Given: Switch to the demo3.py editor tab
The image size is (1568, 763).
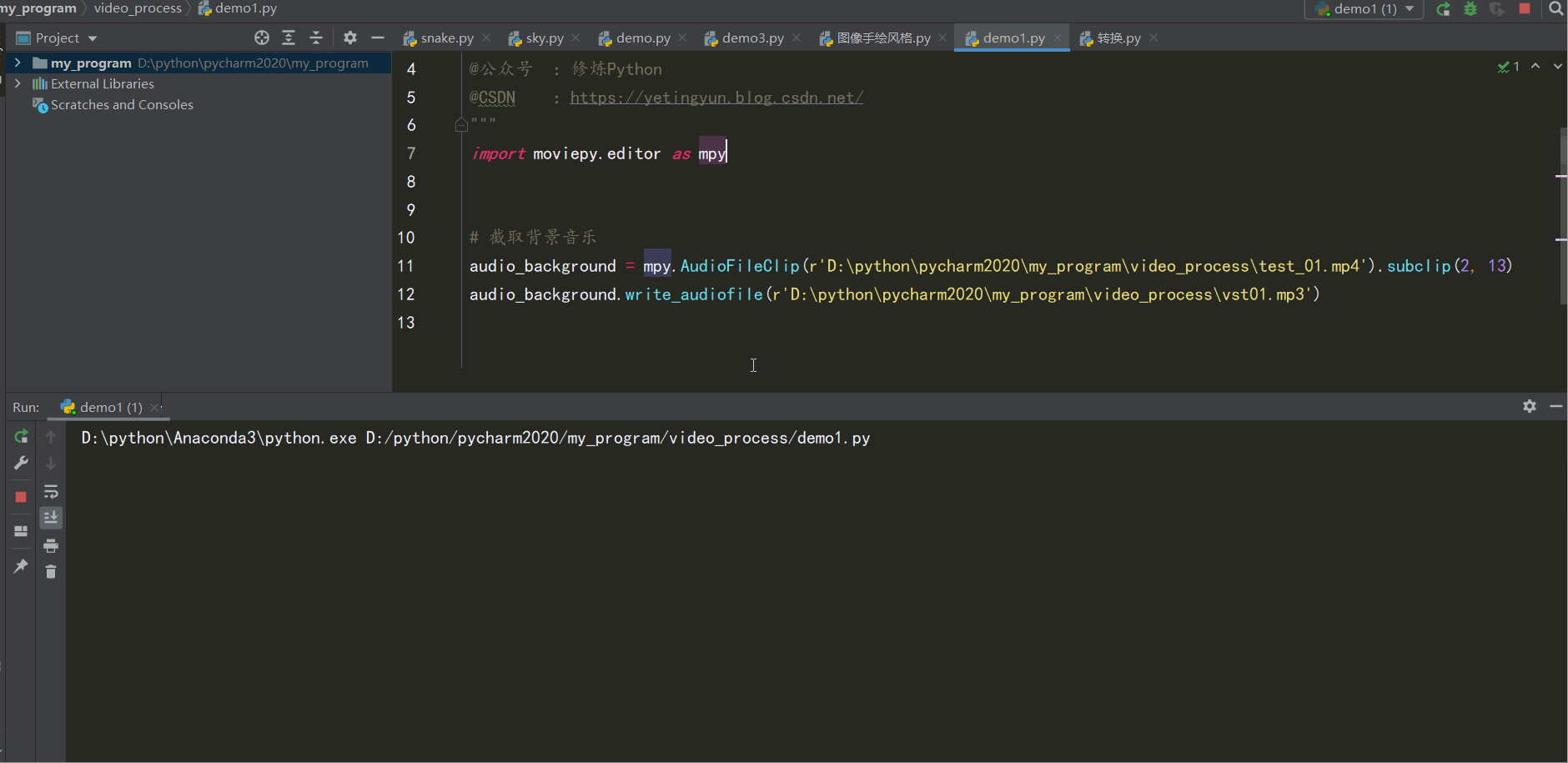Looking at the screenshot, I should 752,38.
